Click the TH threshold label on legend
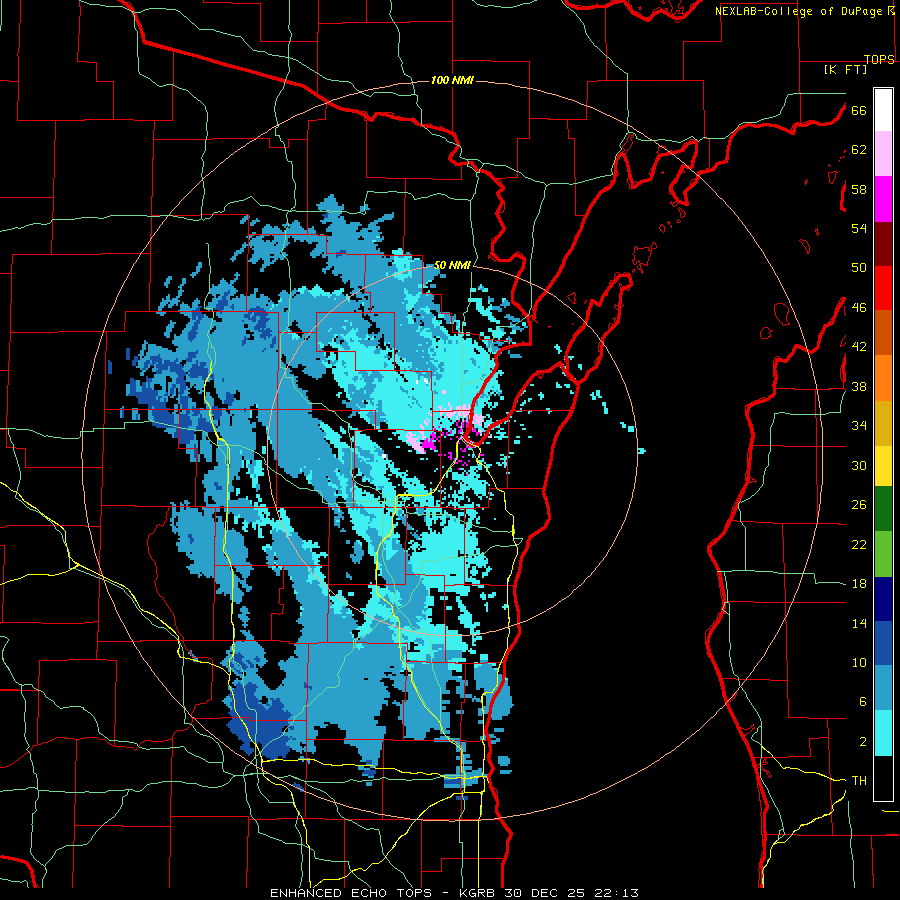 [859, 781]
